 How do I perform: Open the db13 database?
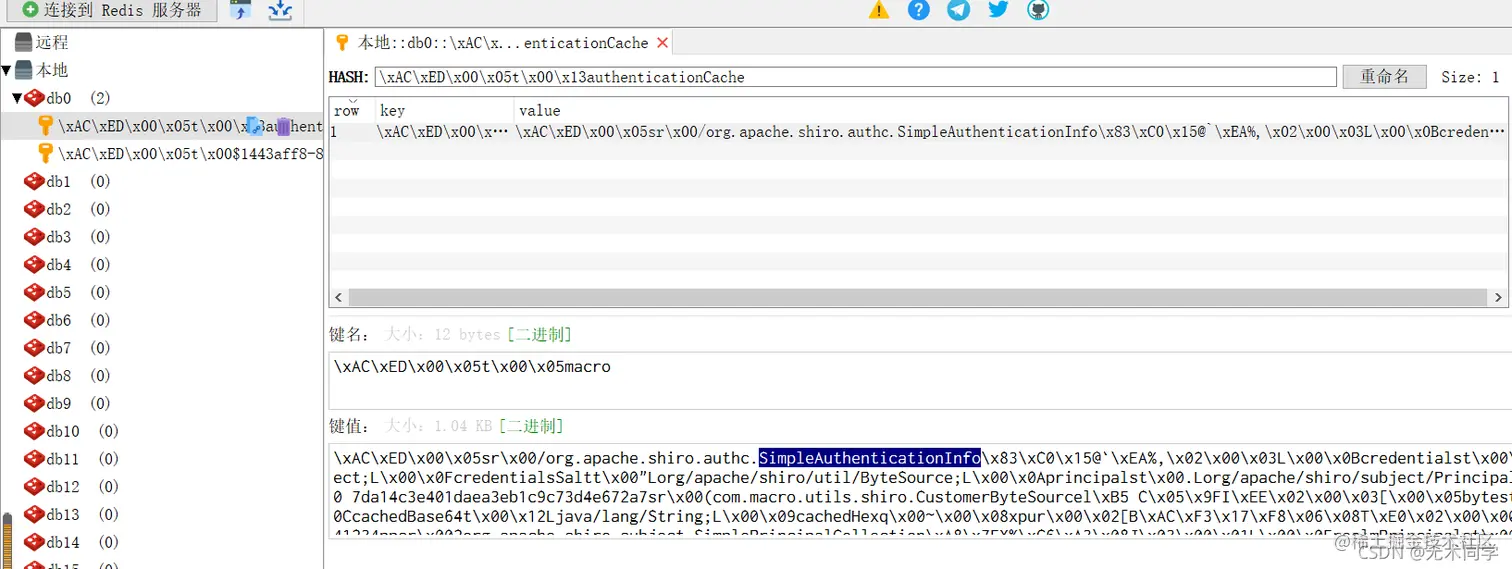63,514
